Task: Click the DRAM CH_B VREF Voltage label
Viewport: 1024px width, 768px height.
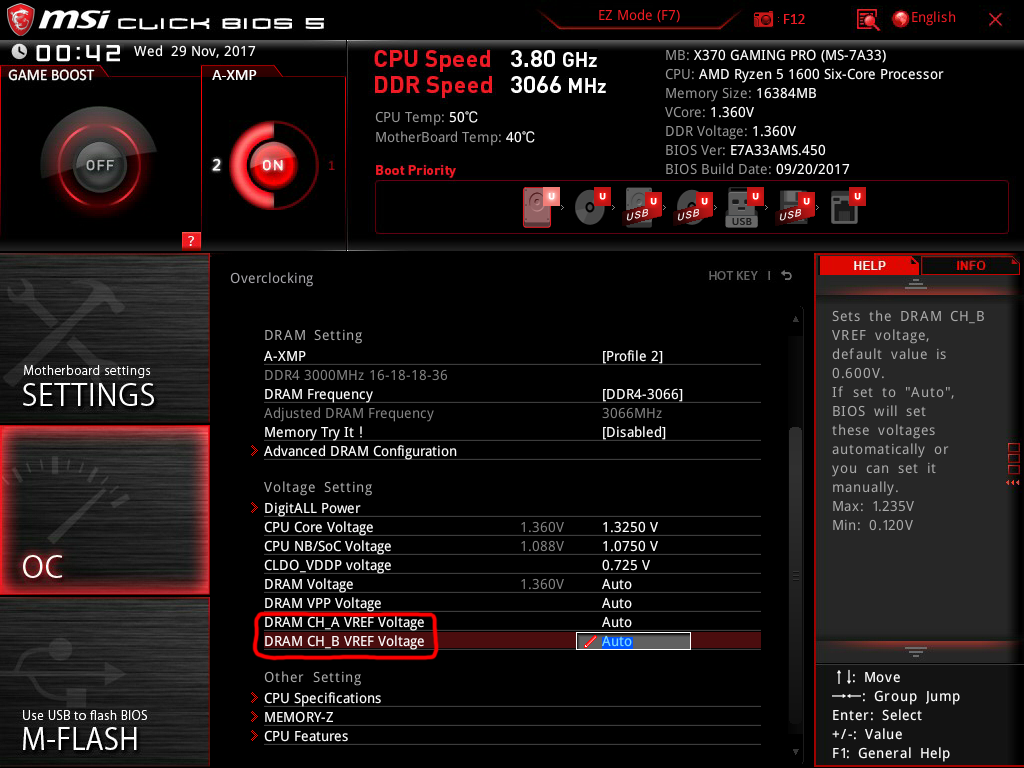Action: (x=344, y=641)
